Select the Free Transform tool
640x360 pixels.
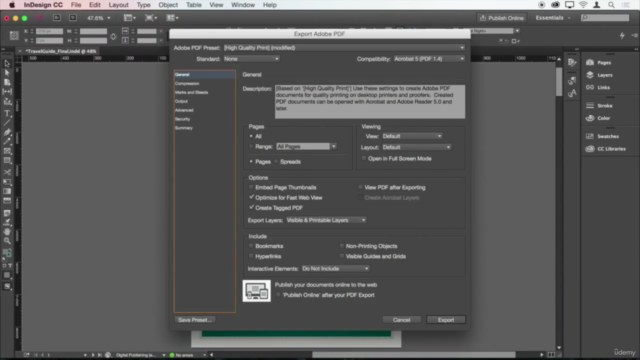[7, 182]
